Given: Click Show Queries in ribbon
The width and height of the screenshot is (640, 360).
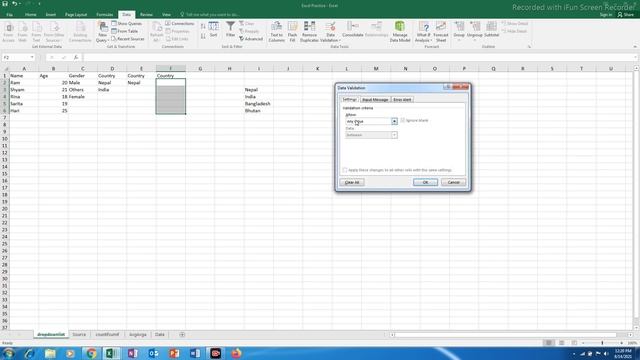Looking at the screenshot, I should pos(127,24).
